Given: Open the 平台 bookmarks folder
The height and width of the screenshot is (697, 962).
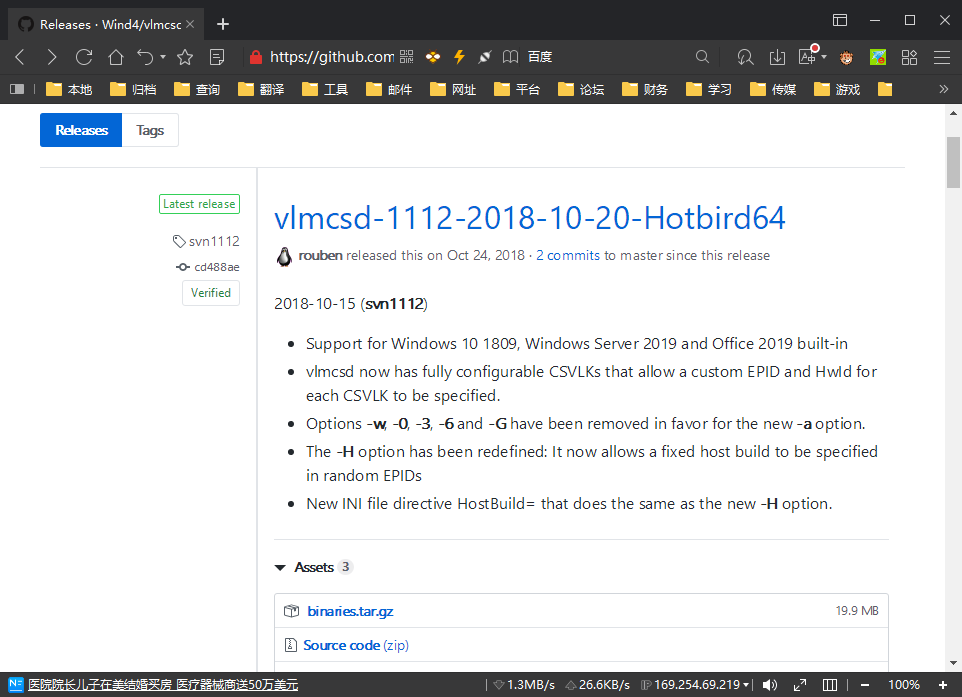Looking at the screenshot, I should coord(517,90).
